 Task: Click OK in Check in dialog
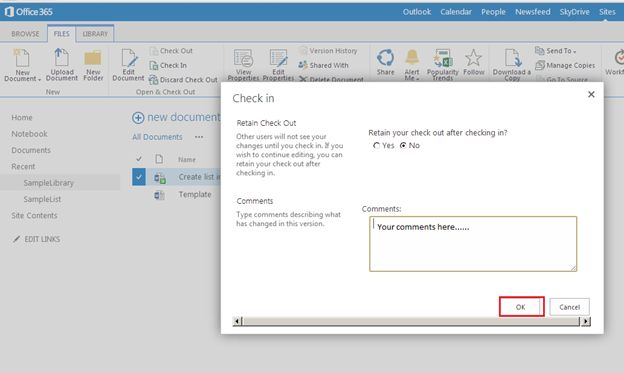click(x=521, y=307)
